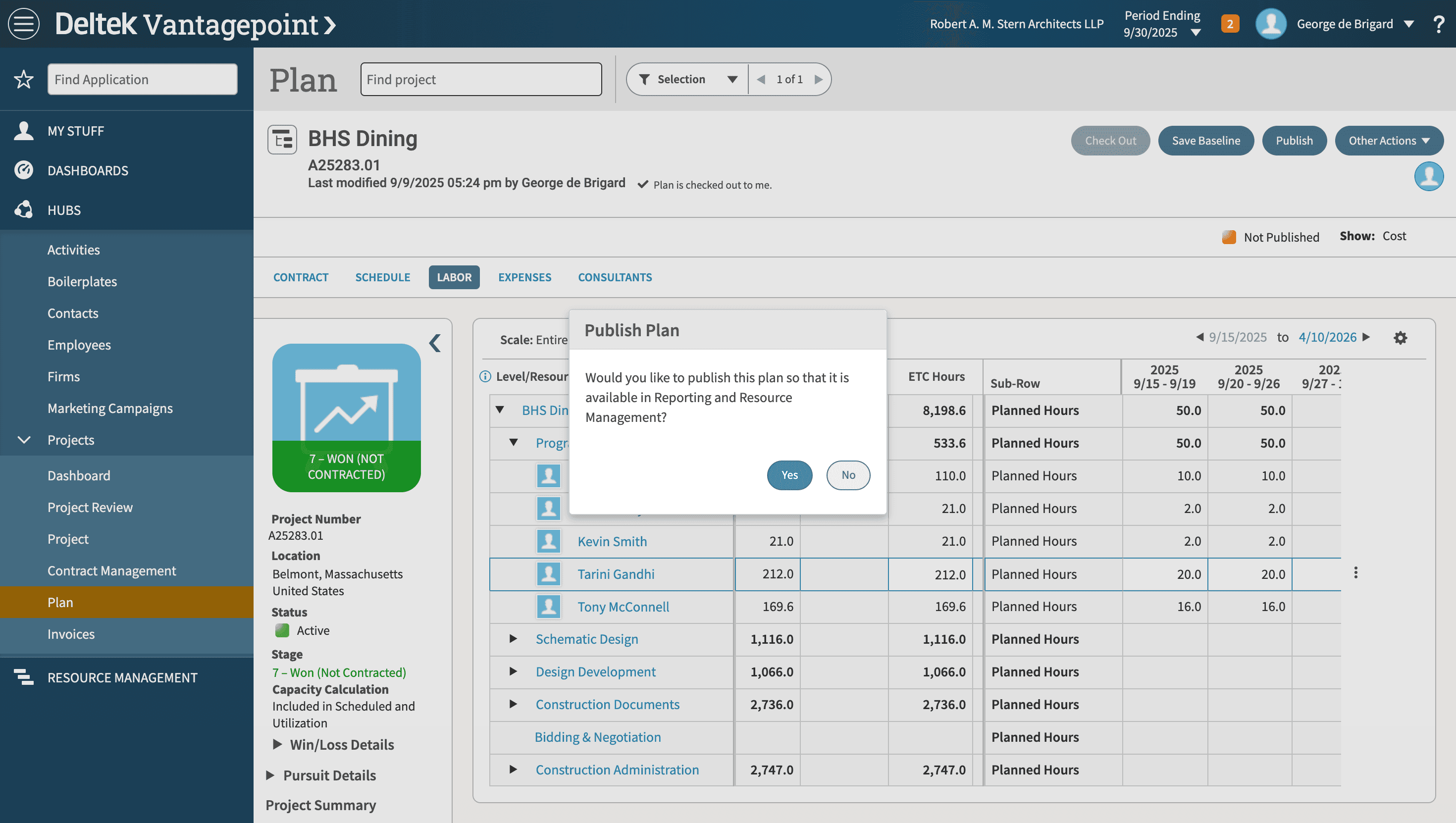Open the orange notifications badge showing 2
This screenshot has width=1456, height=823.
coord(1230,24)
